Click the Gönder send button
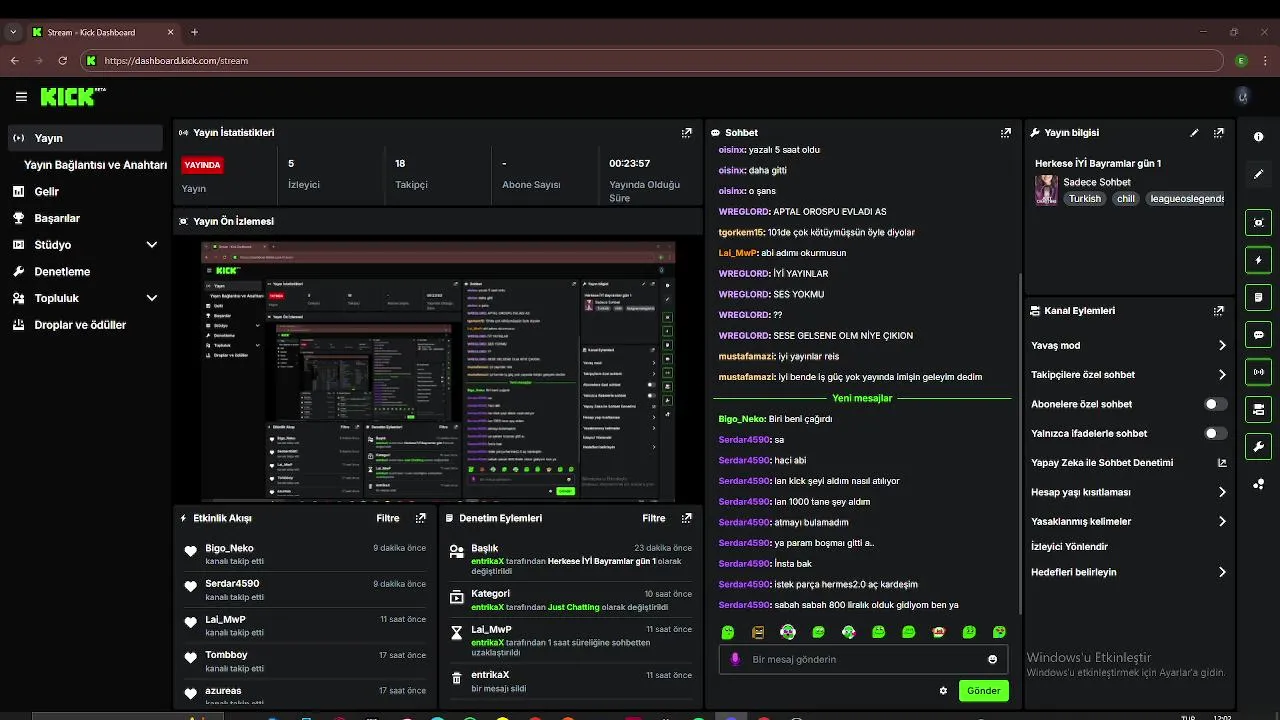The width and height of the screenshot is (1280, 720). (983, 690)
